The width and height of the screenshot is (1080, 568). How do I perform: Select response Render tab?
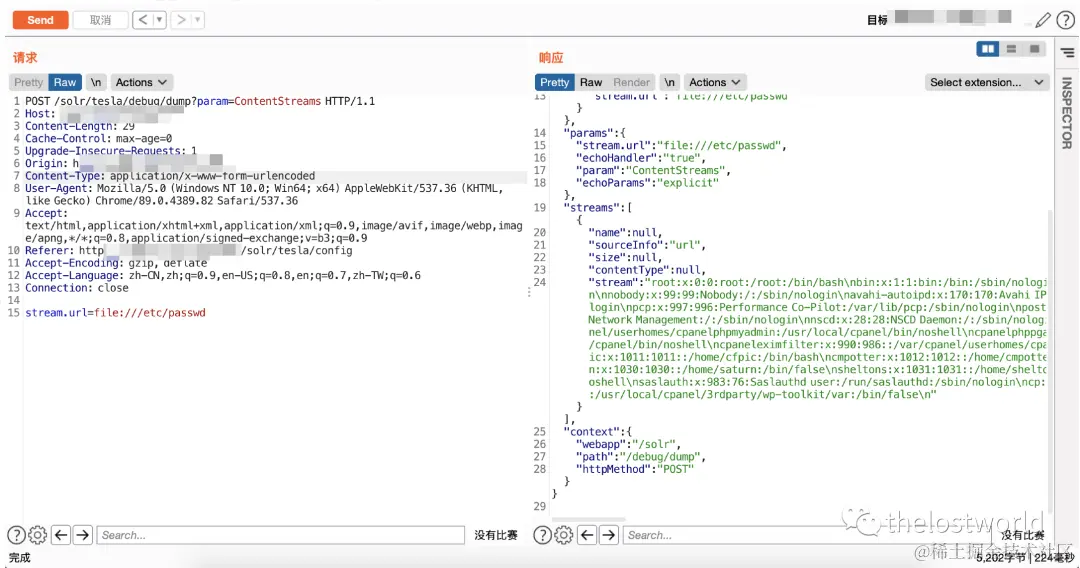pyautogui.click(x=631, y=82)
